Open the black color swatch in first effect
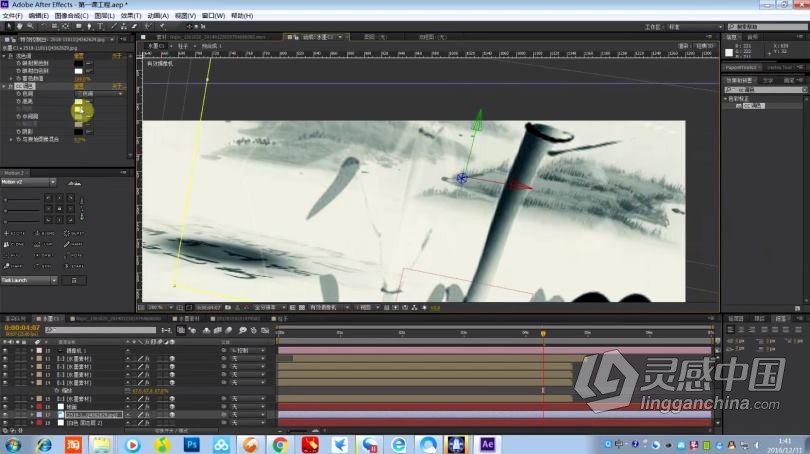This screenshot has width=810, height=454. [x=79, y=64]
